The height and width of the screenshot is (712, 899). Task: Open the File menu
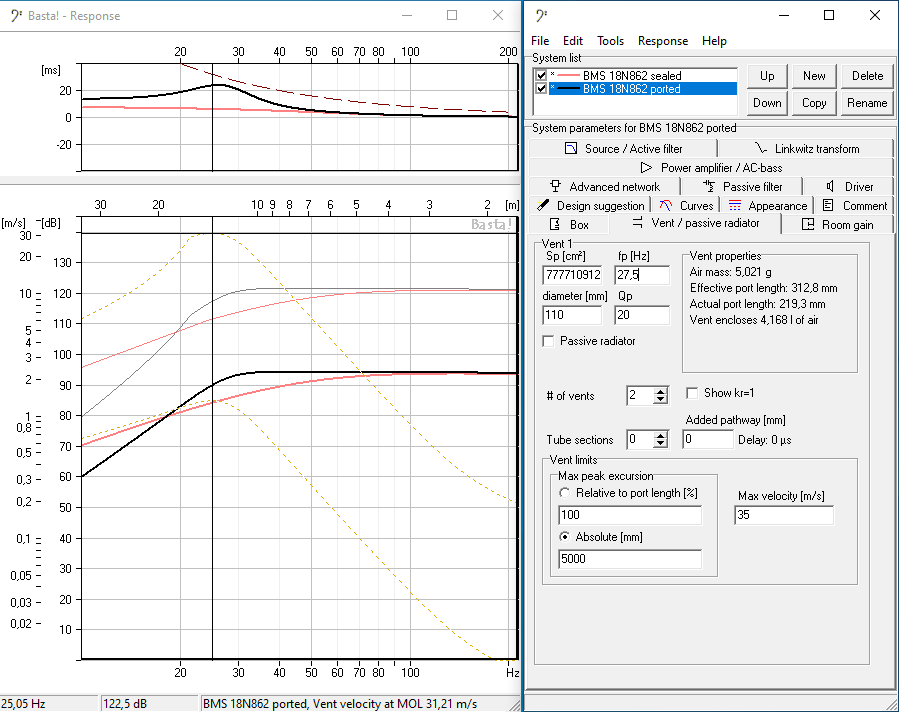(540, 41)
